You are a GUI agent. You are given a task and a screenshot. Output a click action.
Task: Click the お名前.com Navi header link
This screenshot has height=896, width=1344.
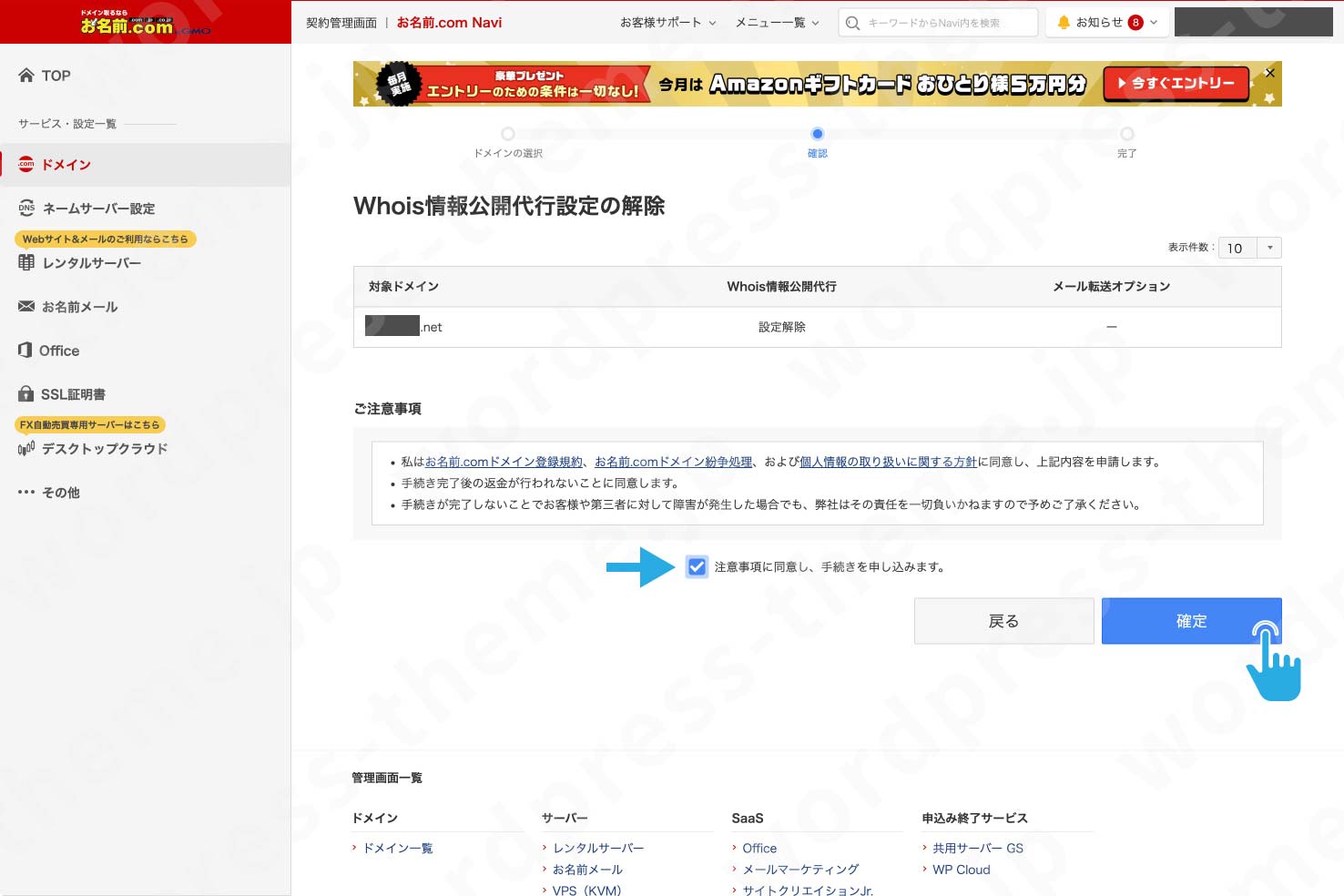(449, 23)
